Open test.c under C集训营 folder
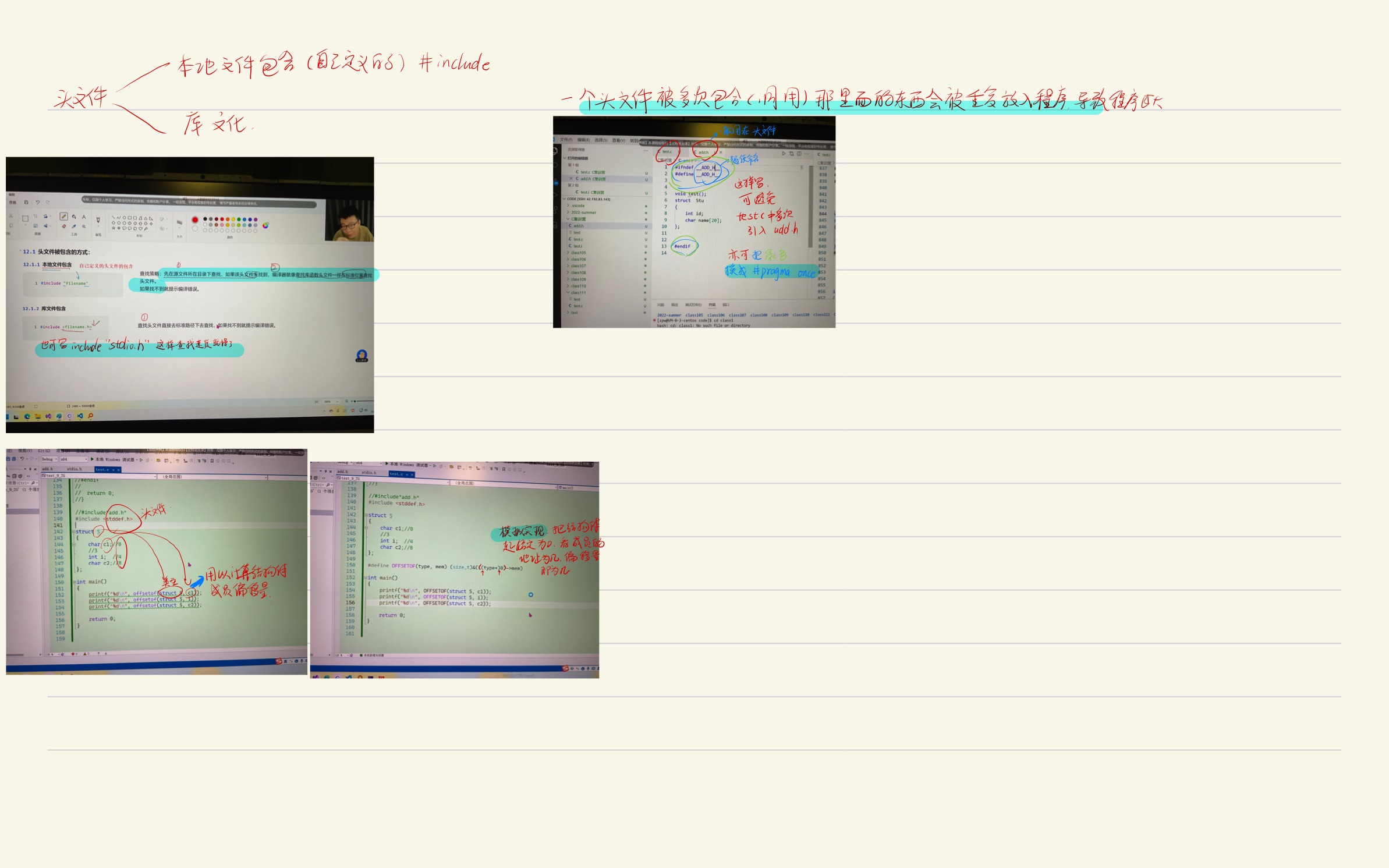Screen dimensions: 1389x868 pos(577,239)
